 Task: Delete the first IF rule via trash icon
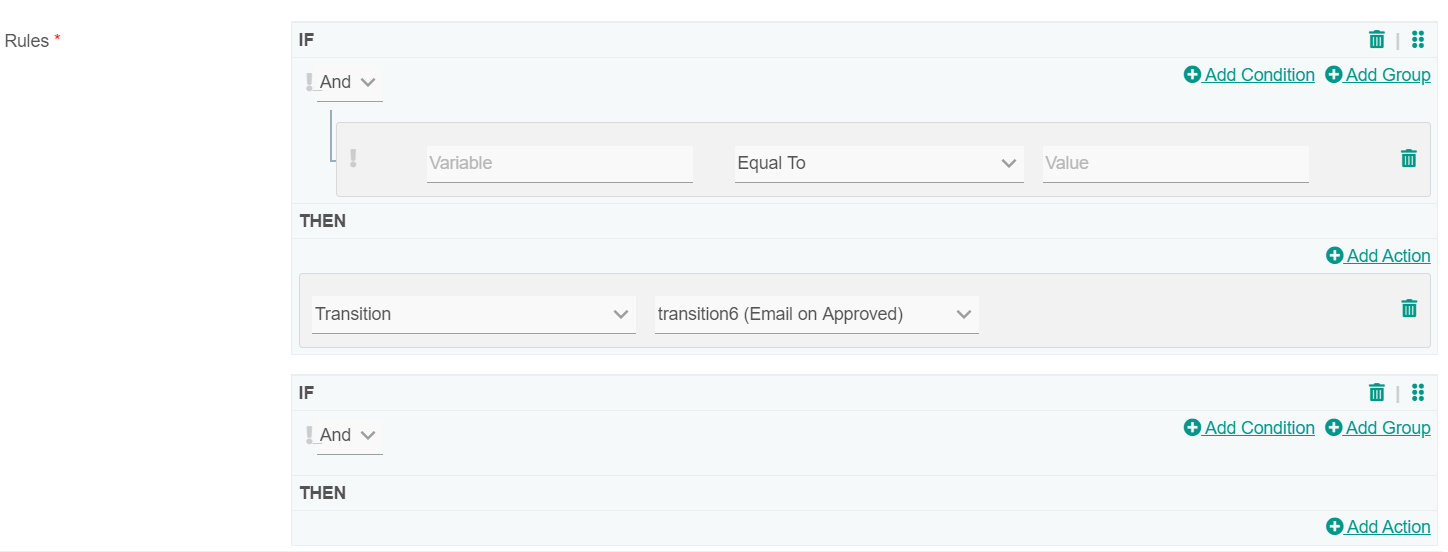click(1377, 40)
